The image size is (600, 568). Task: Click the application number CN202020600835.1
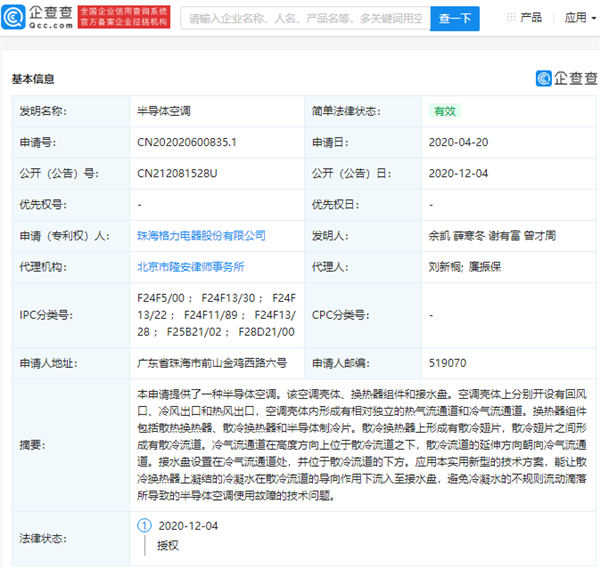pyautogui.click(x=189, y=143)
